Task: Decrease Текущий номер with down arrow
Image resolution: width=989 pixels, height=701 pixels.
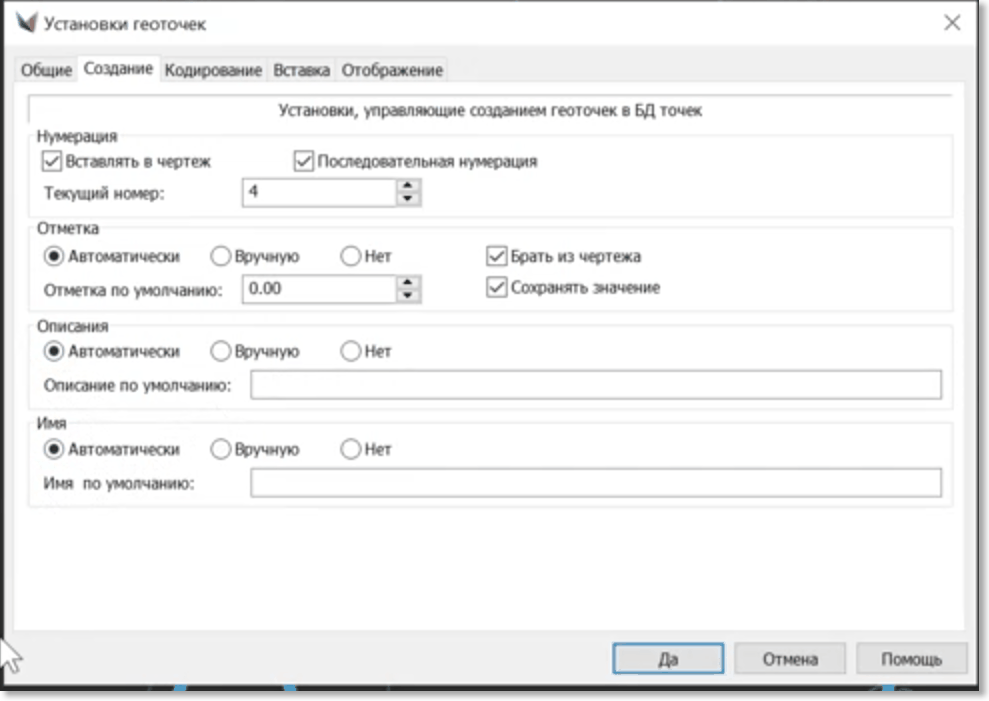Action: 406,198
